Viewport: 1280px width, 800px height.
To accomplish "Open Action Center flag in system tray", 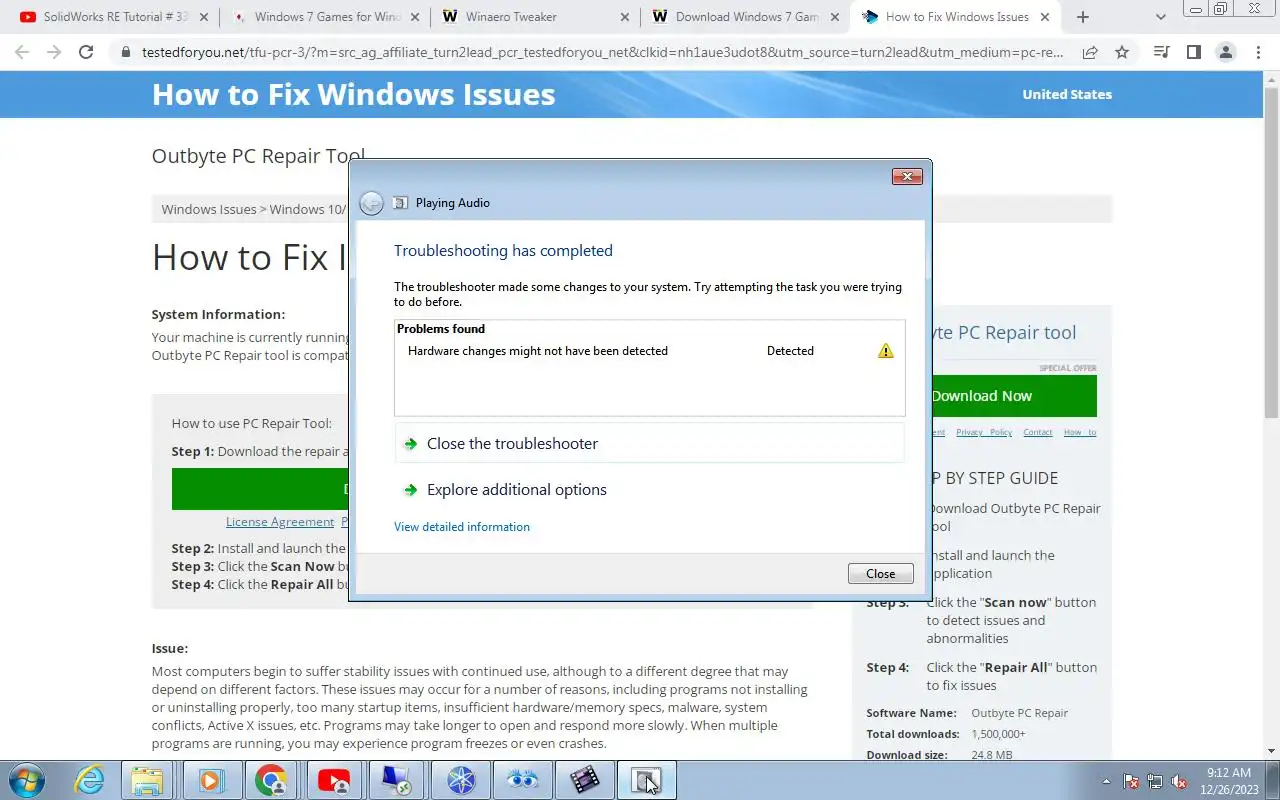I will (x=1131, y=781).
